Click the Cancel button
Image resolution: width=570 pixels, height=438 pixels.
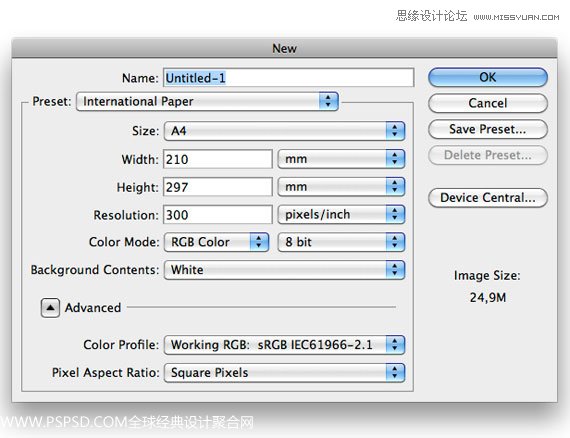[x=487, y=103]
